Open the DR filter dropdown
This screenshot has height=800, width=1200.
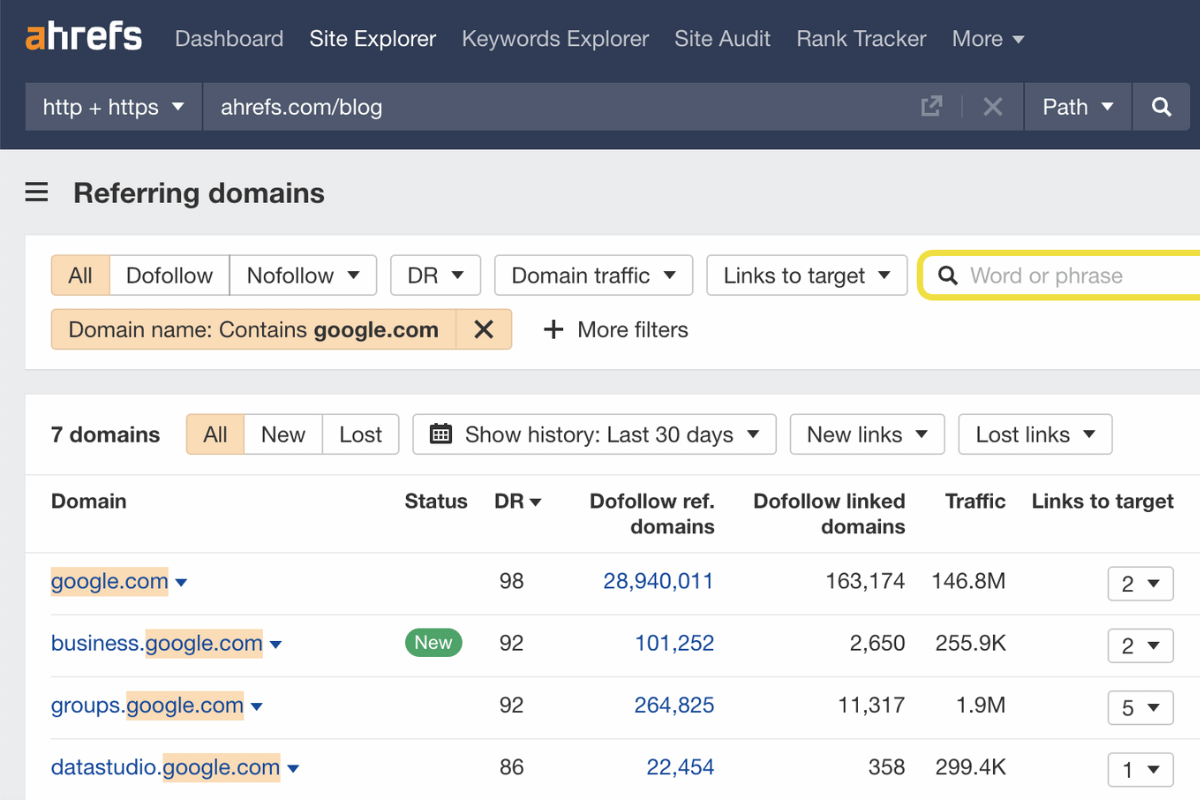tap(435, 275)
